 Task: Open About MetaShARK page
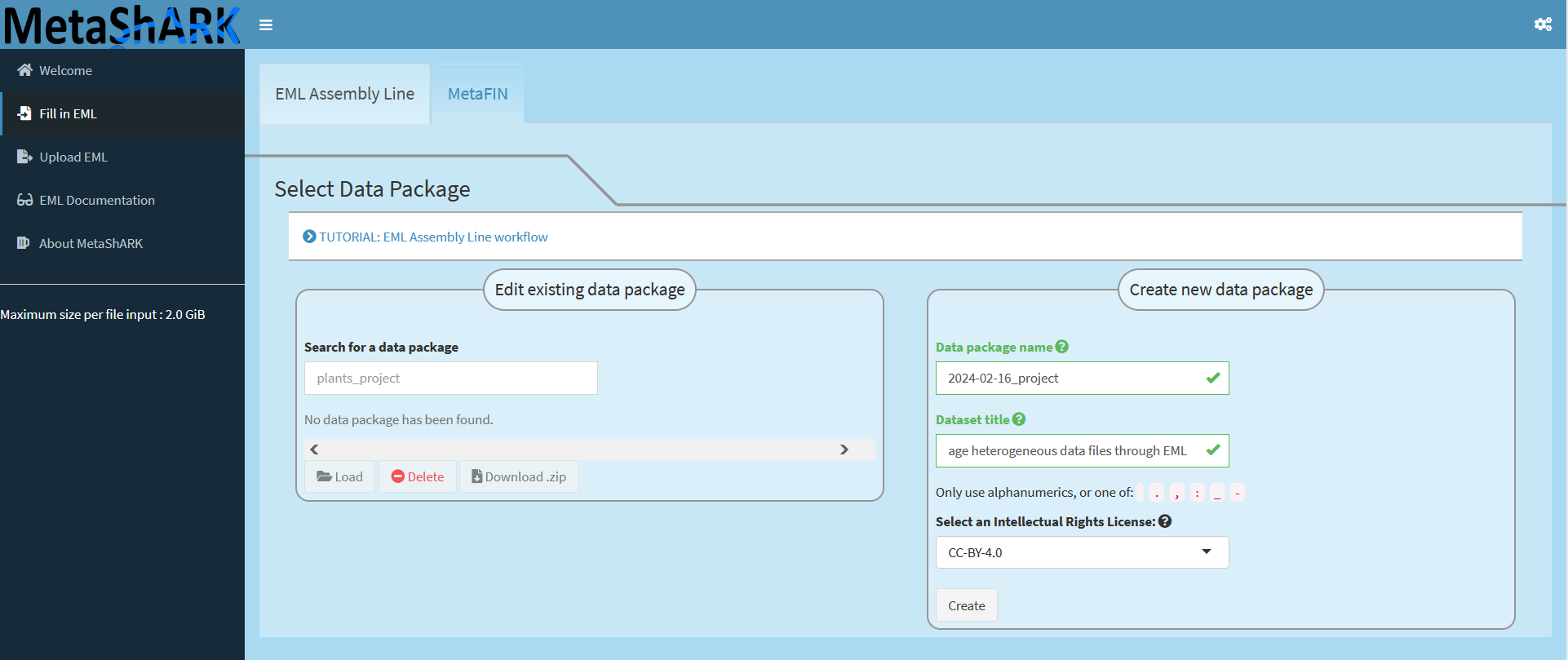tap(122, 243)
